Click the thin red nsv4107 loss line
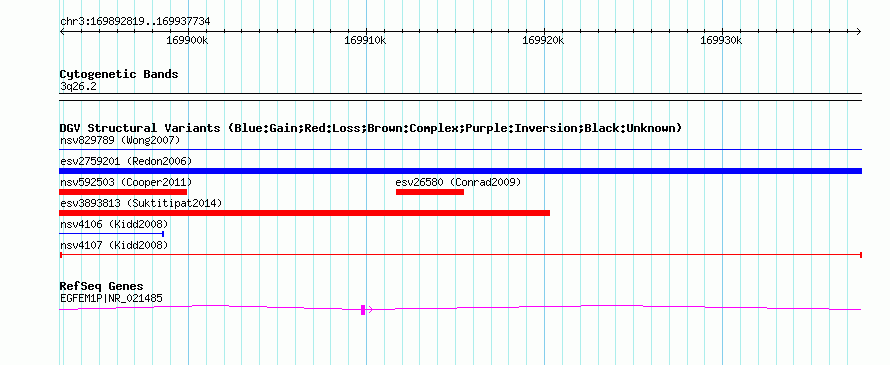 [460, 255]
